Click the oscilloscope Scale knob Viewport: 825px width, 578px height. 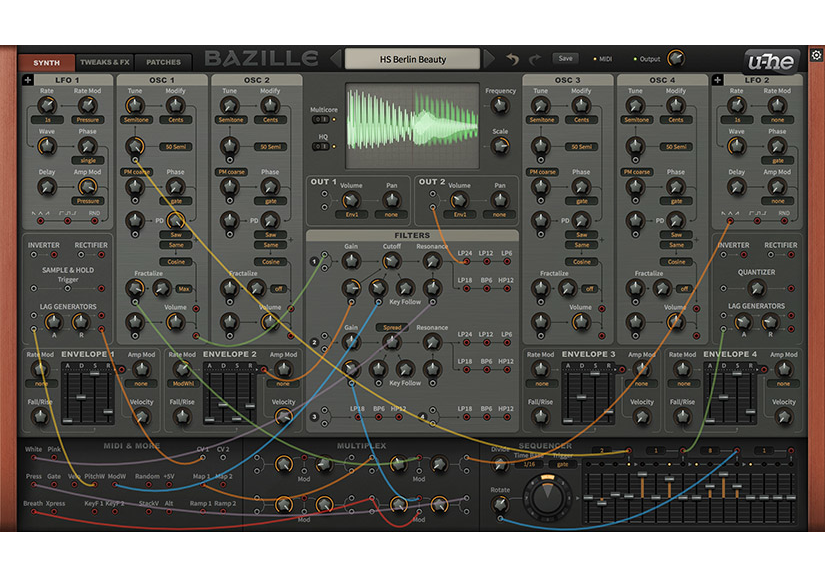(x=500, y=146)
